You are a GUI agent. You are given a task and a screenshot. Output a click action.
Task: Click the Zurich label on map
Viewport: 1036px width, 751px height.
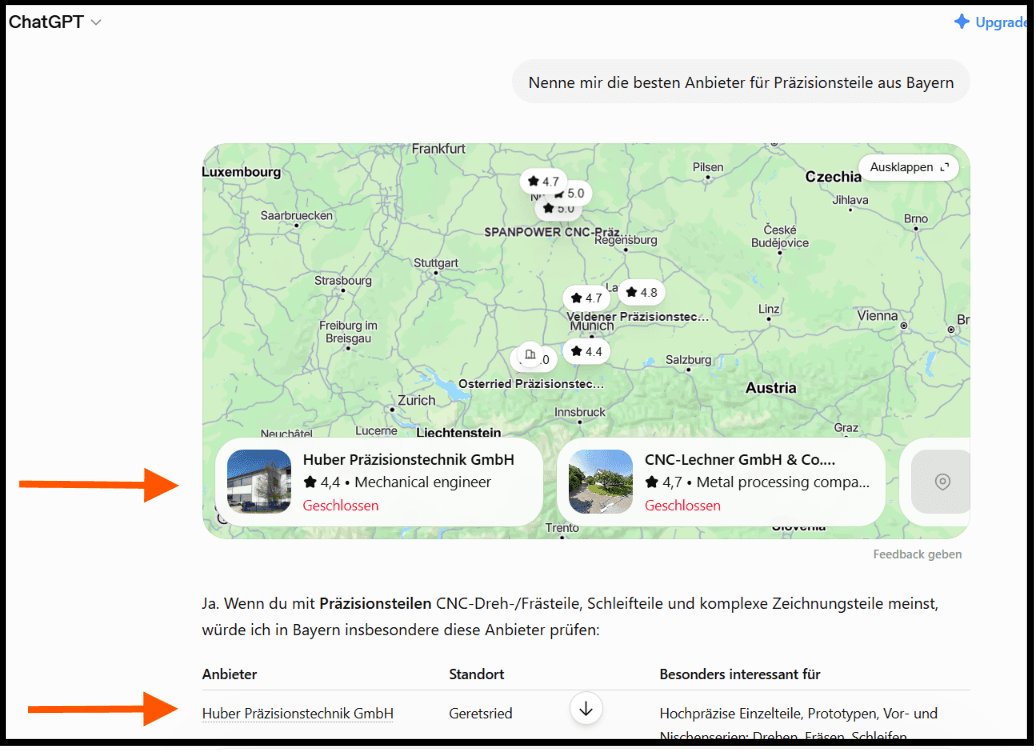[416, 400]
